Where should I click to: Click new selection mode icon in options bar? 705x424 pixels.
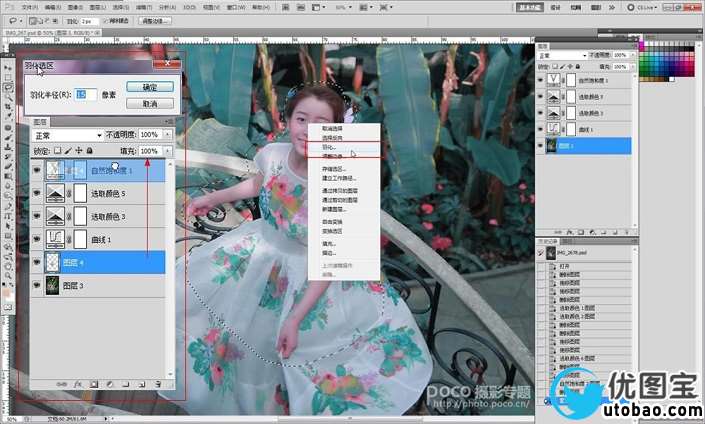(x=32, y=21)
